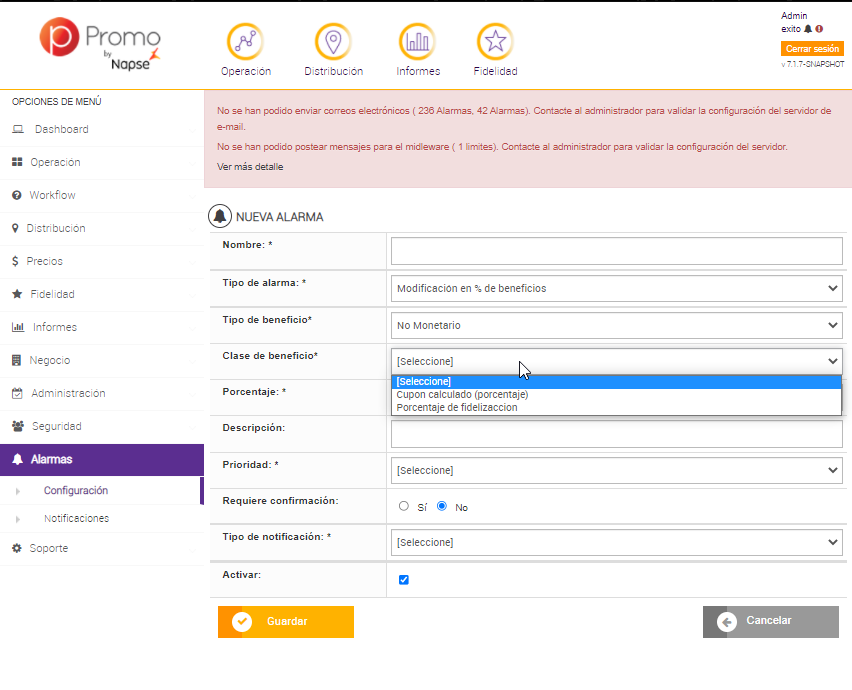Expand the Prioridad dropdown
This screenshot has height=690, width=852.
pos(616,470)
